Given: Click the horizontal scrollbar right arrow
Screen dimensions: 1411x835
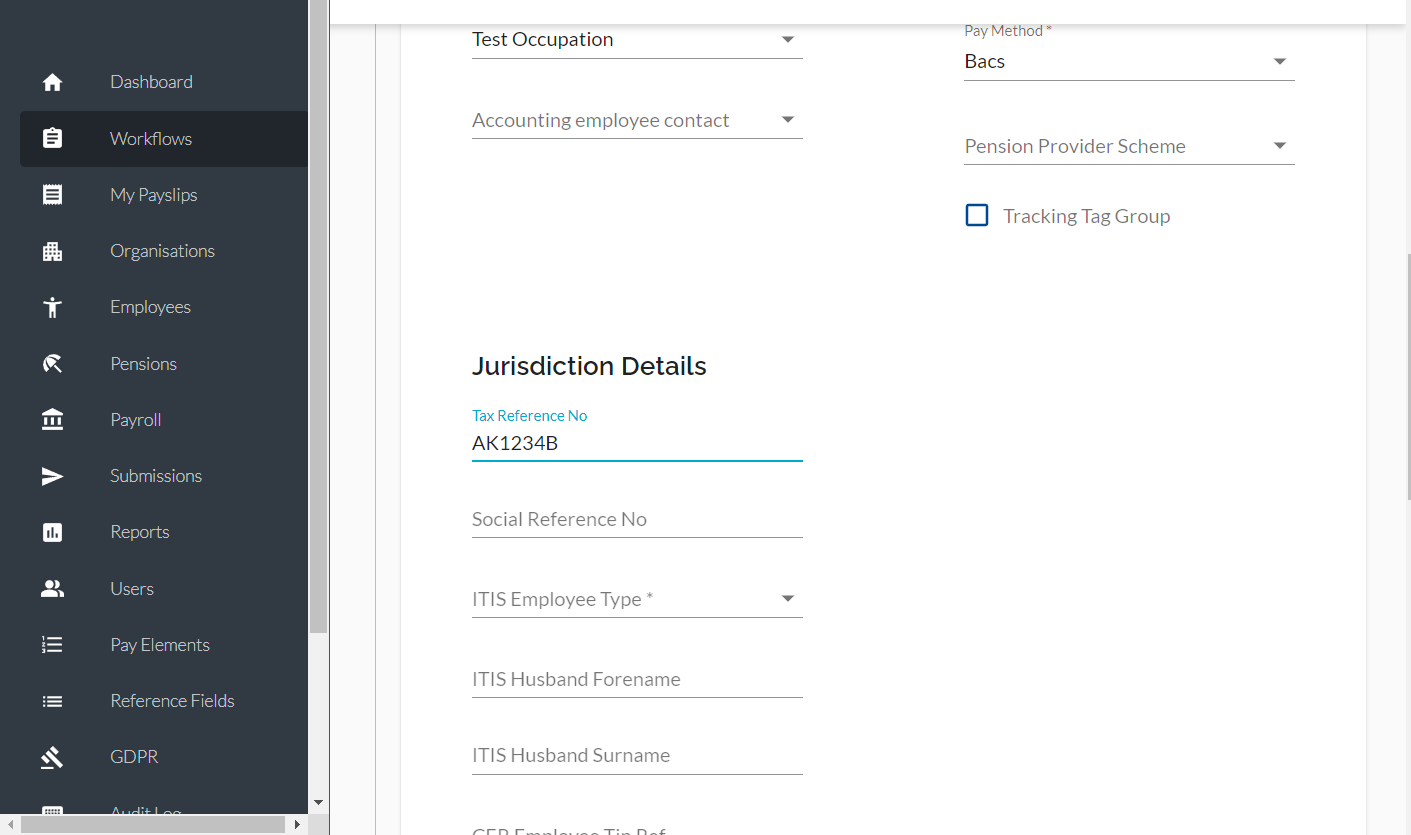Looking at the screenshot, I should click(297, 824).
